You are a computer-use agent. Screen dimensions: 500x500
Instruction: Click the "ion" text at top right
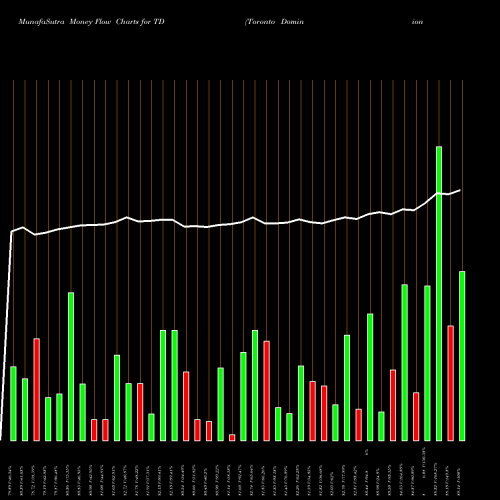[417, 22]
